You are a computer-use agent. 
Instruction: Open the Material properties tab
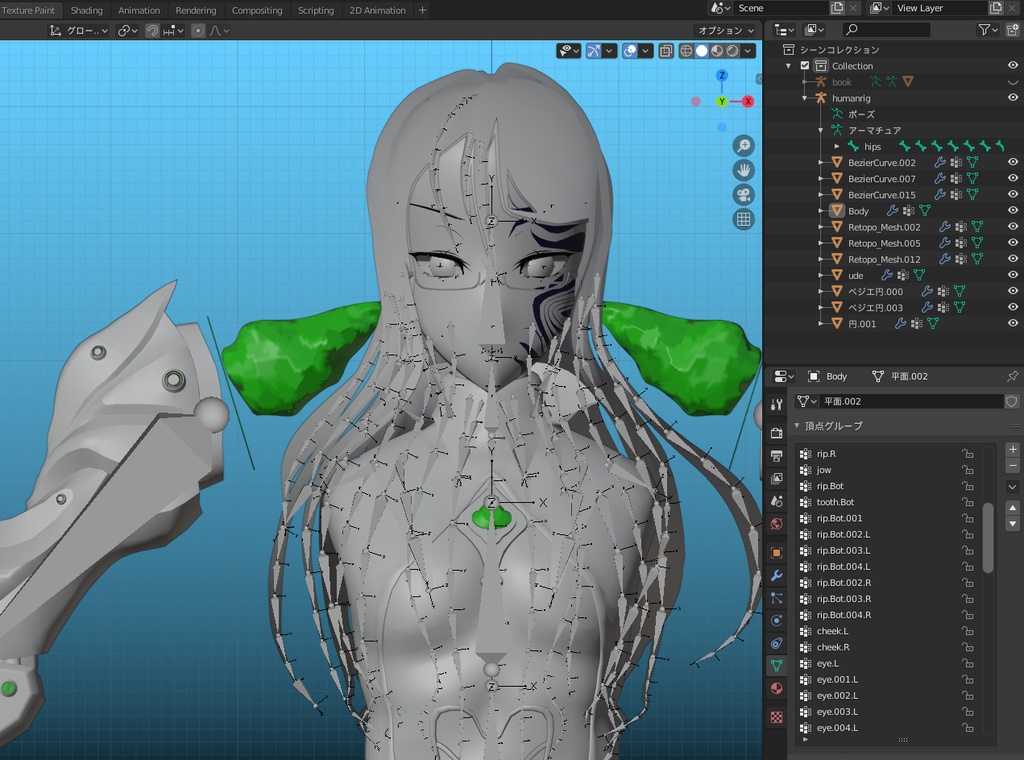point(777,689)
